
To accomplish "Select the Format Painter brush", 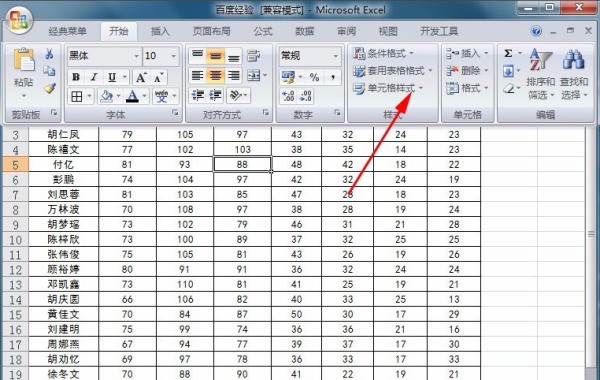I will [x=49, y=88].
